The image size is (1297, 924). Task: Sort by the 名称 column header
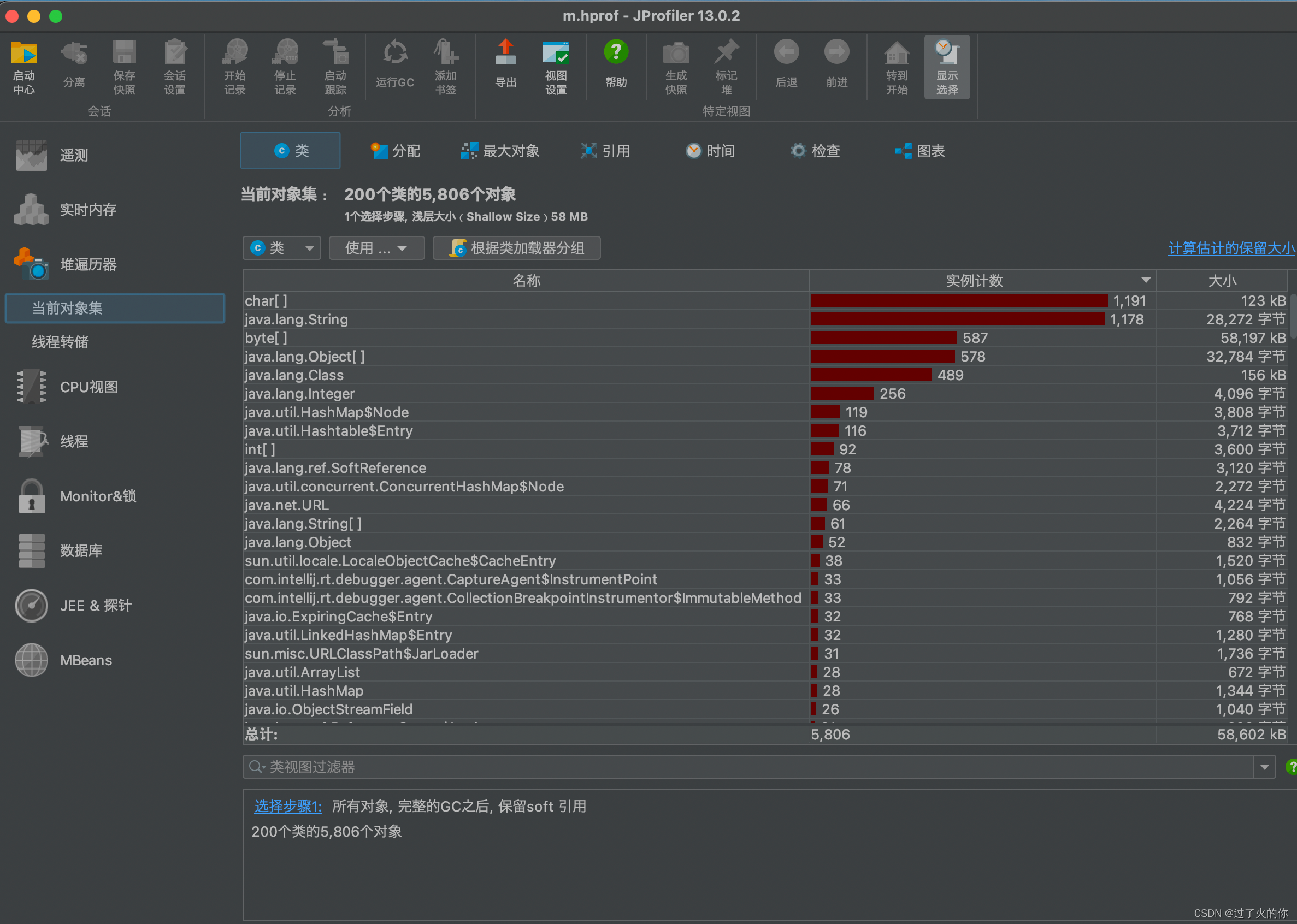click(526, 281)
